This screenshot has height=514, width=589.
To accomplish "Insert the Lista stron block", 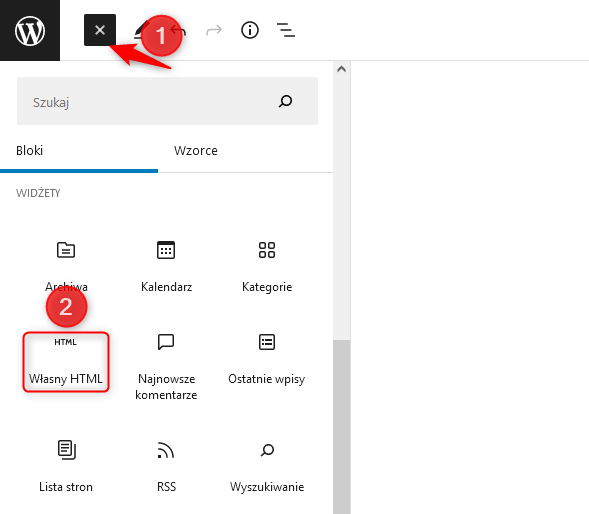I will (x=66, y=466).
